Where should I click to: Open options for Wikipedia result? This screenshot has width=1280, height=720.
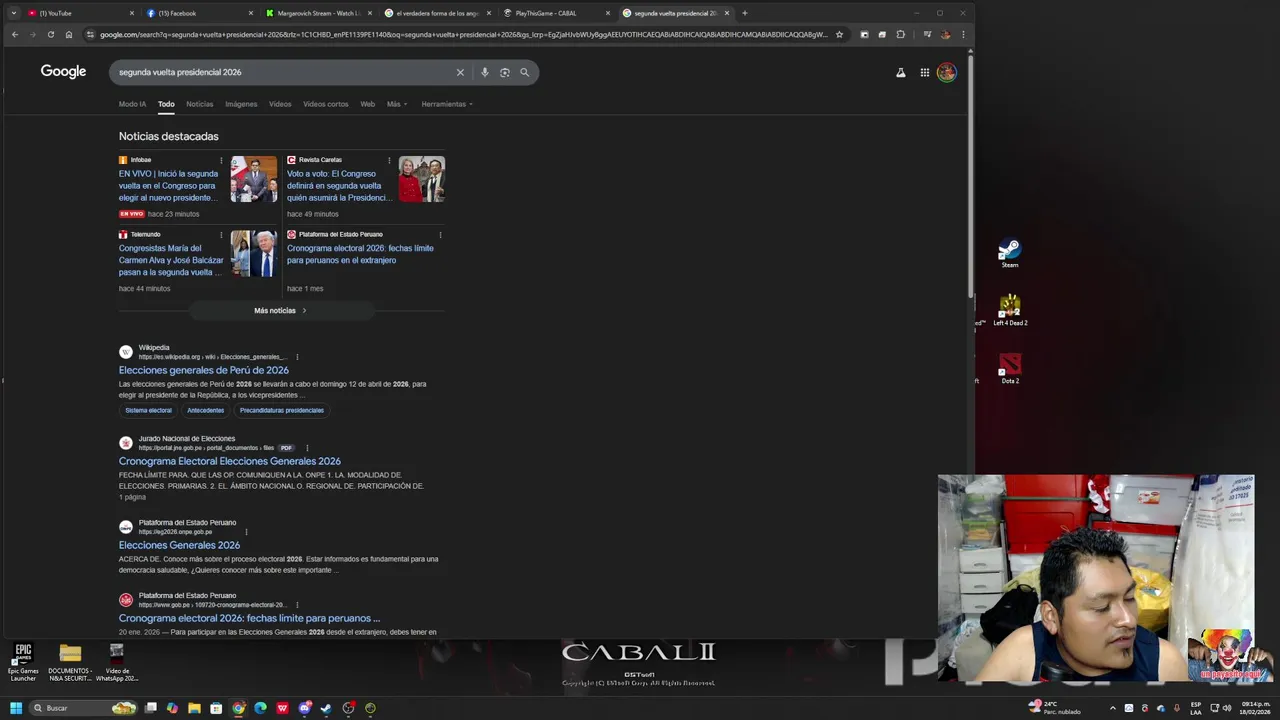[x=297, y=357]
